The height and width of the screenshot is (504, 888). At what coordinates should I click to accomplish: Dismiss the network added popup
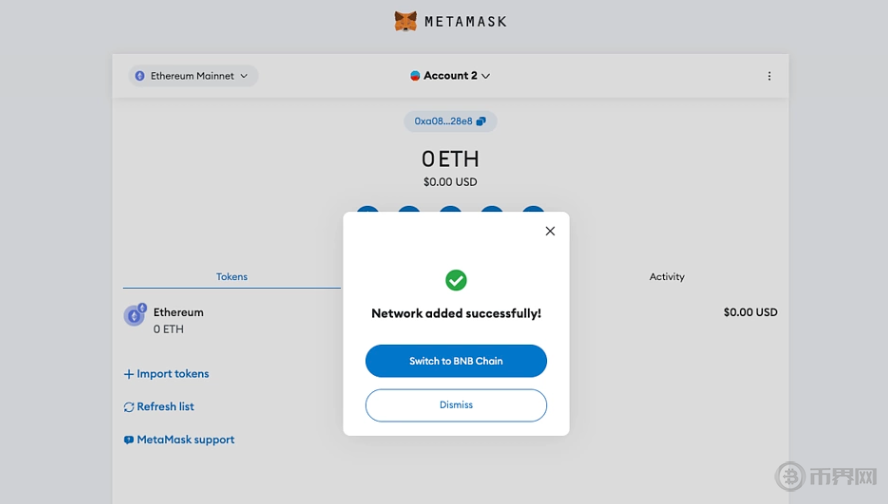click(x=456, y=405)
